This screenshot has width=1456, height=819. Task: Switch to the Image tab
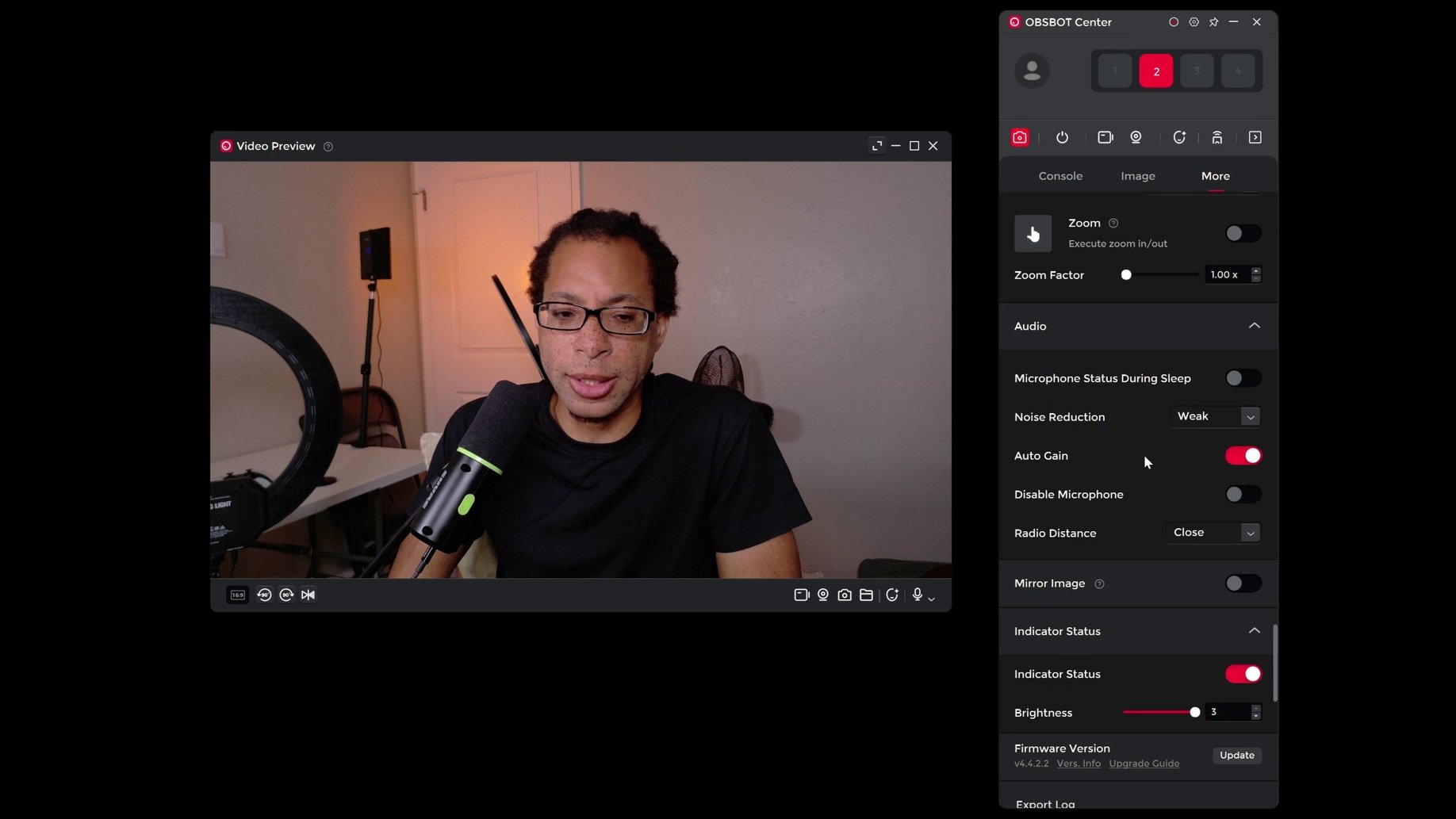point(1137,176)
